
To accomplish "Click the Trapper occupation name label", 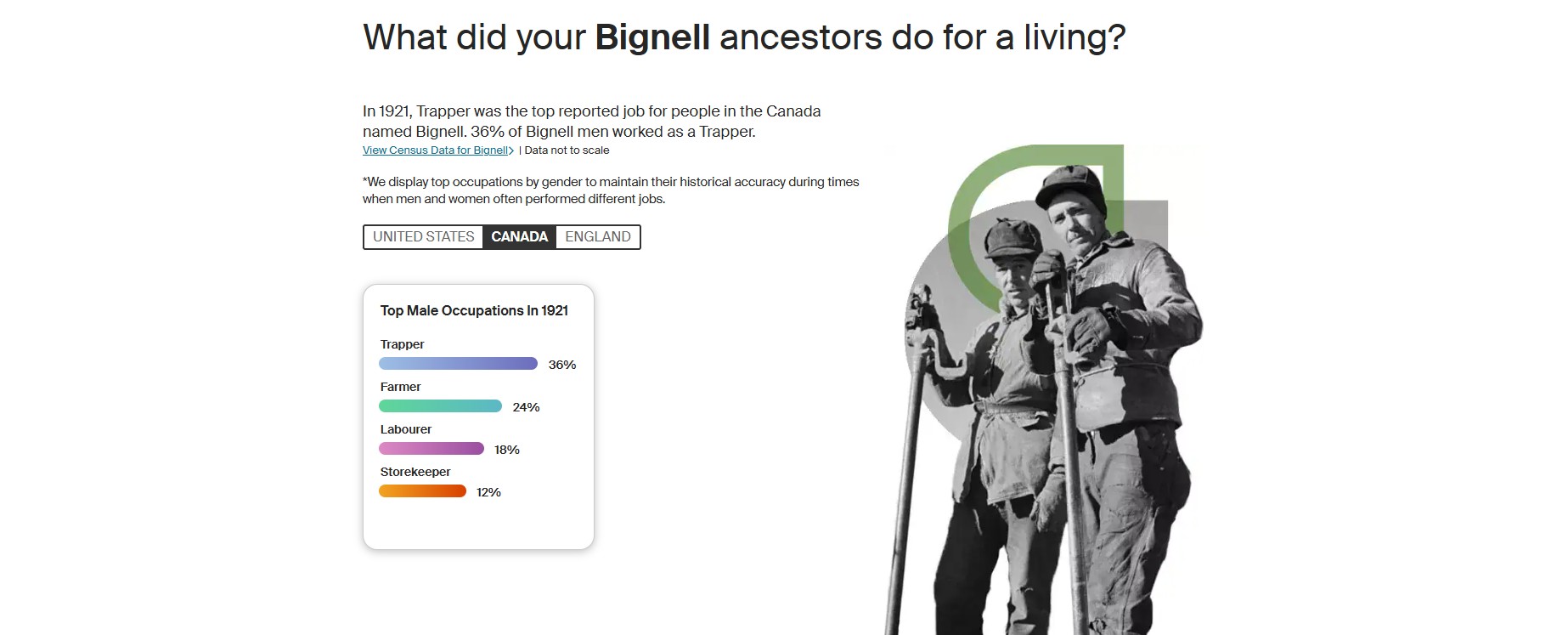I will pos(401,343).
